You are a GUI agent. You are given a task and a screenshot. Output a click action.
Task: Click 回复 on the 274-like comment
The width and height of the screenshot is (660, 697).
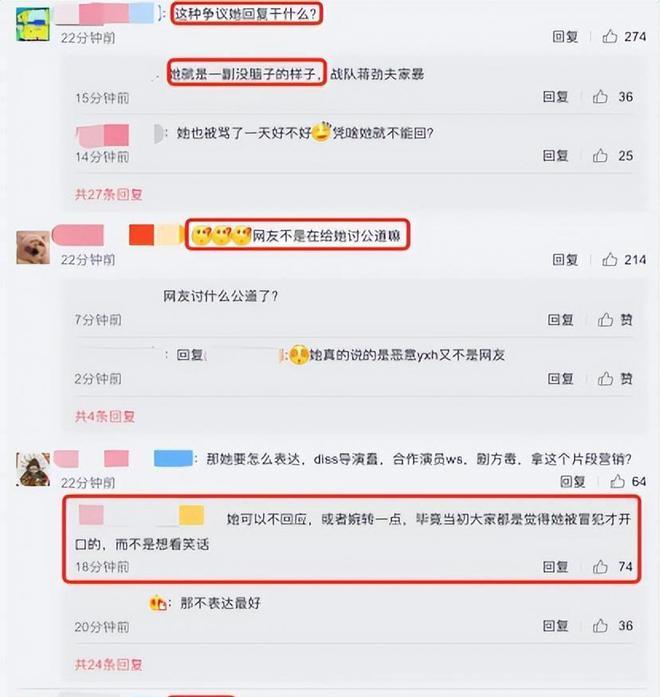[x=565, y=36]
